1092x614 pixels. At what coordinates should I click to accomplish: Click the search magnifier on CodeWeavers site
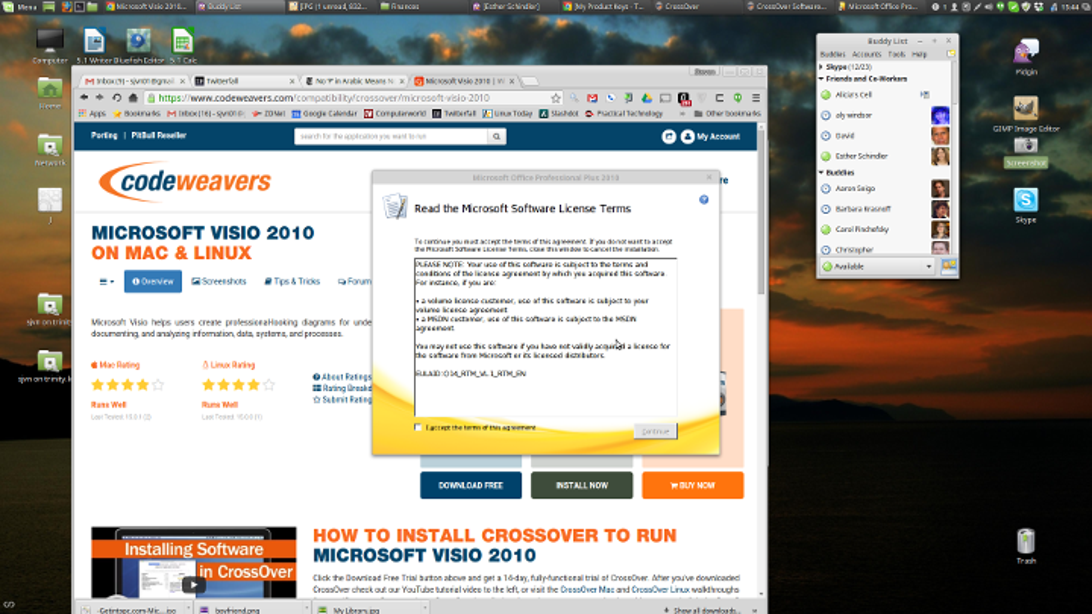click(497, 136)
